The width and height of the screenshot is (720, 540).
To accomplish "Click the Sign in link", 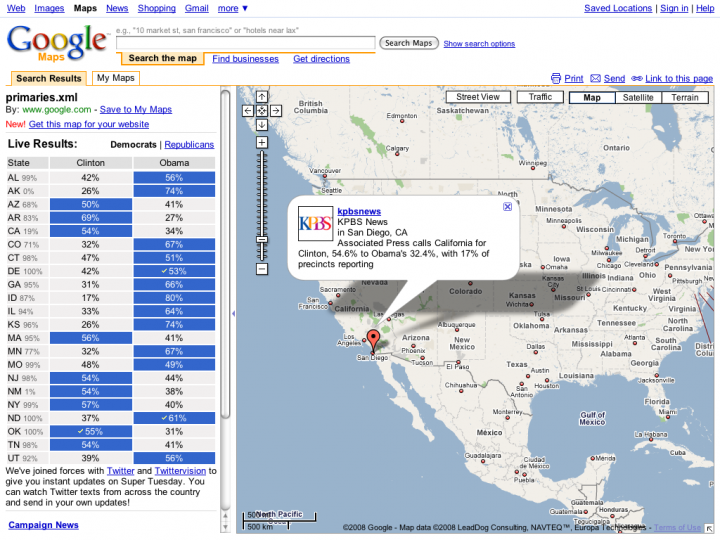I will [674, 8].
